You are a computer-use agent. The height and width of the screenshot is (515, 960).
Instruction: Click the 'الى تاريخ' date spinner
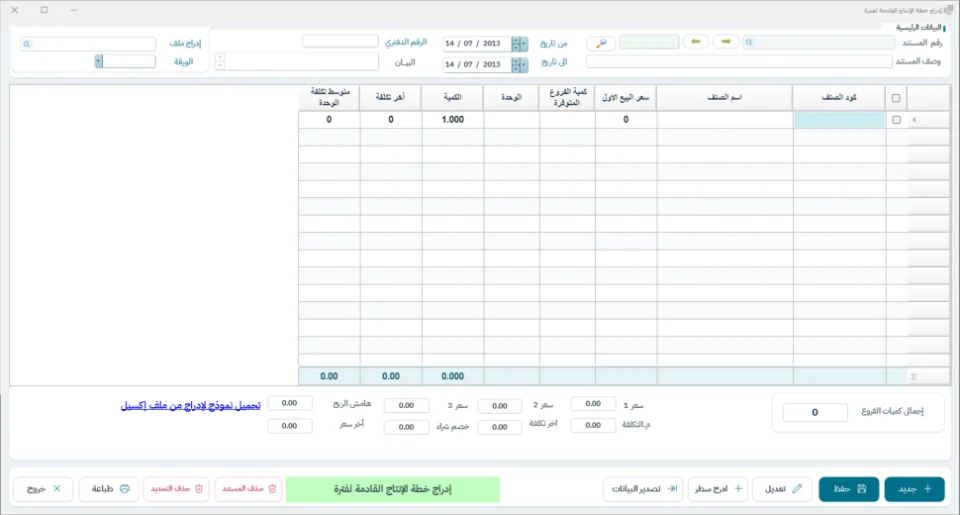click(516, 64)
